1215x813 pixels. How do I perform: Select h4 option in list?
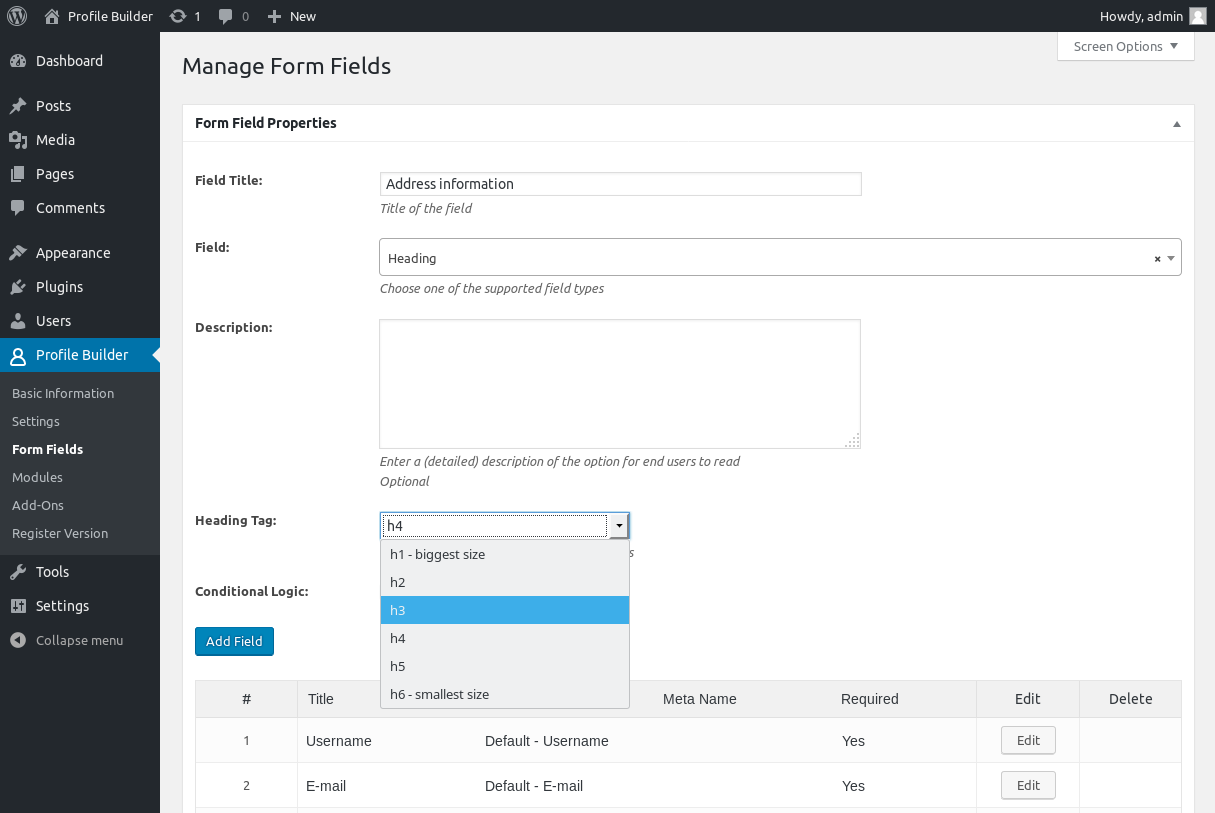pyautogui.click(x=505, y=638)
